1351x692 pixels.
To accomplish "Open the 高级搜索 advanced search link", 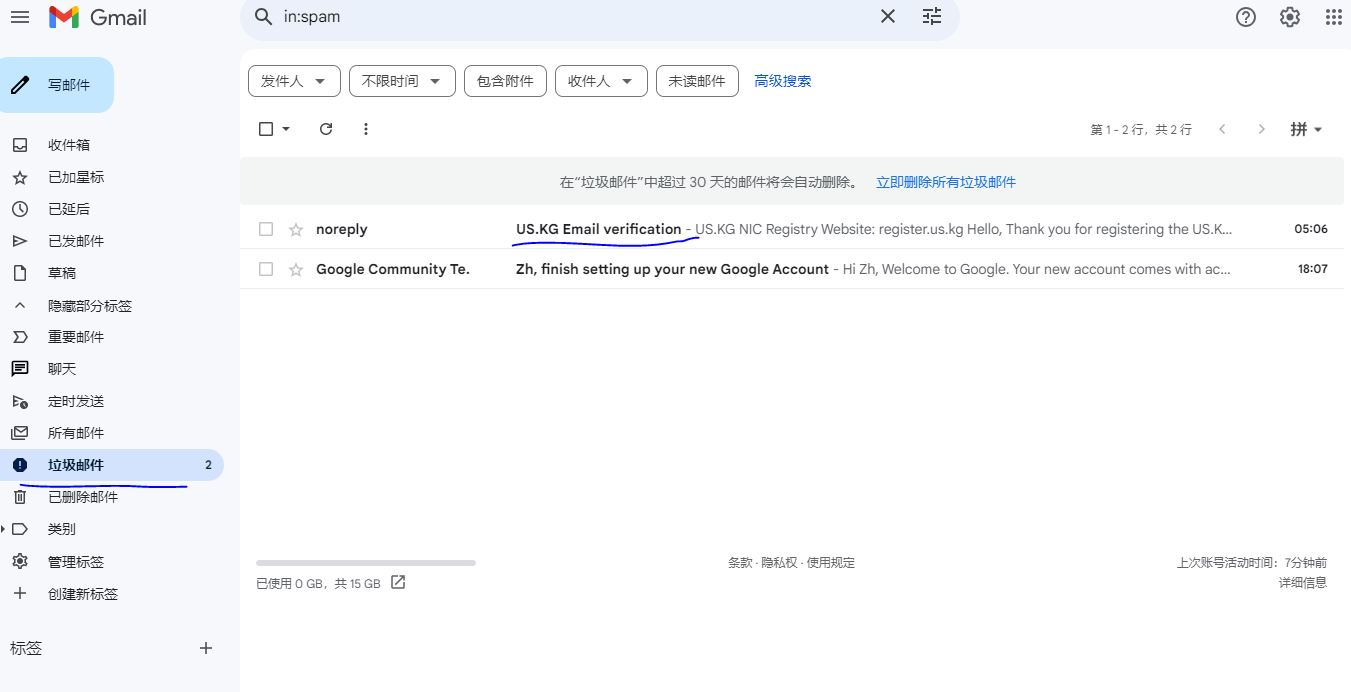I will tap(783, 81).
